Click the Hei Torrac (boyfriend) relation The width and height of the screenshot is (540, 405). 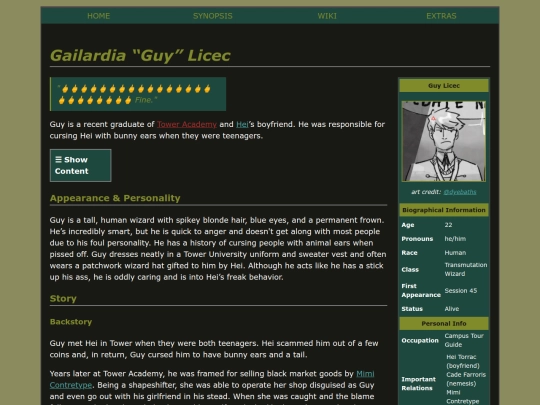tap(463, 361)
